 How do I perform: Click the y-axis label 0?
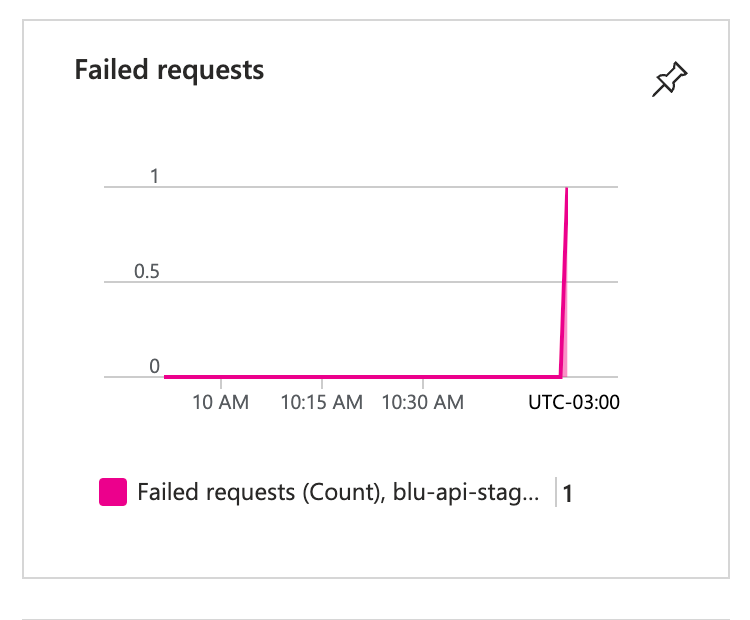(154, 366)
